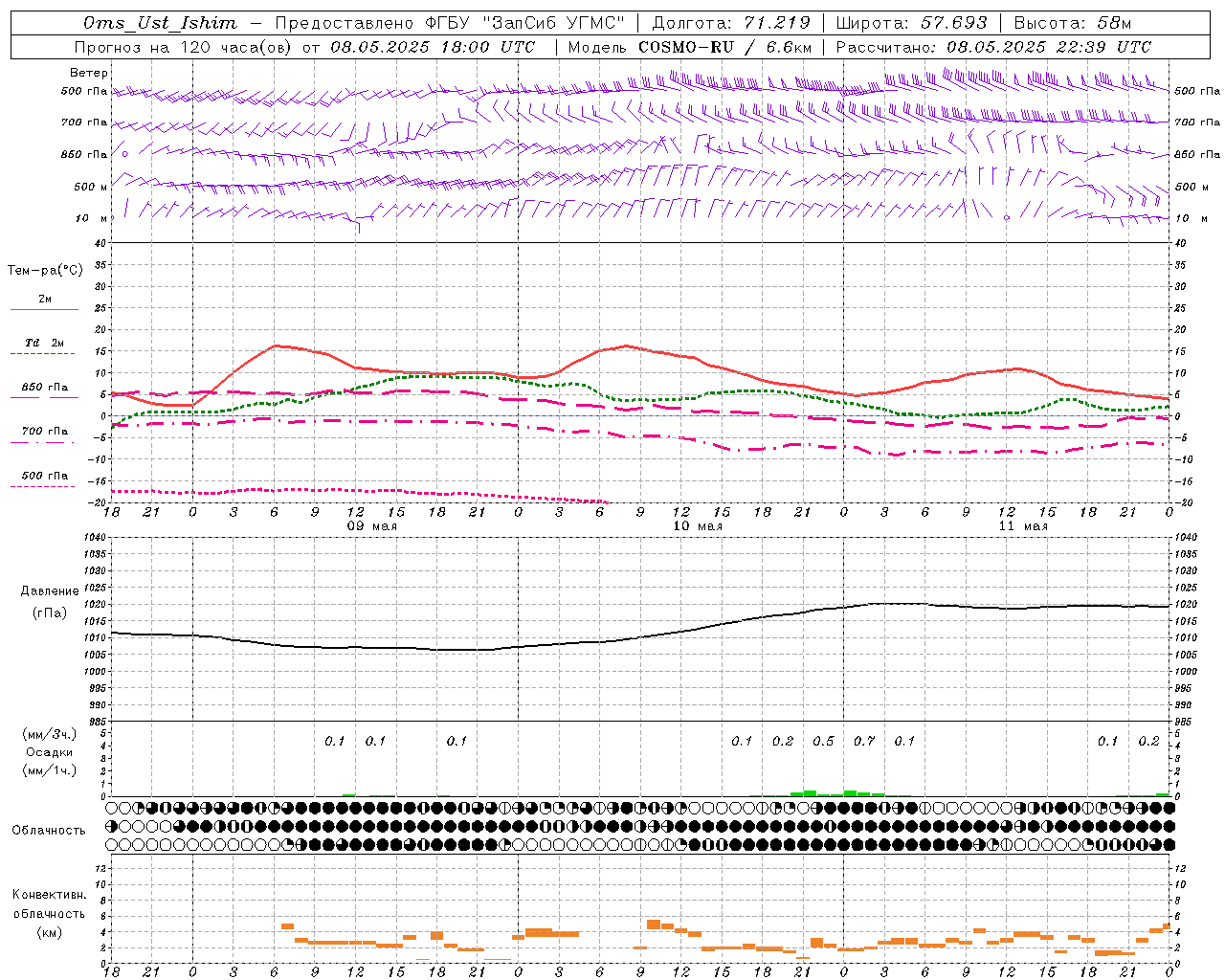The height and width of the screenshot is (980, 1225).
Task: Click the Тем-ра(°C) panel label
Action: pyautogui.click(x=45, y=271)
